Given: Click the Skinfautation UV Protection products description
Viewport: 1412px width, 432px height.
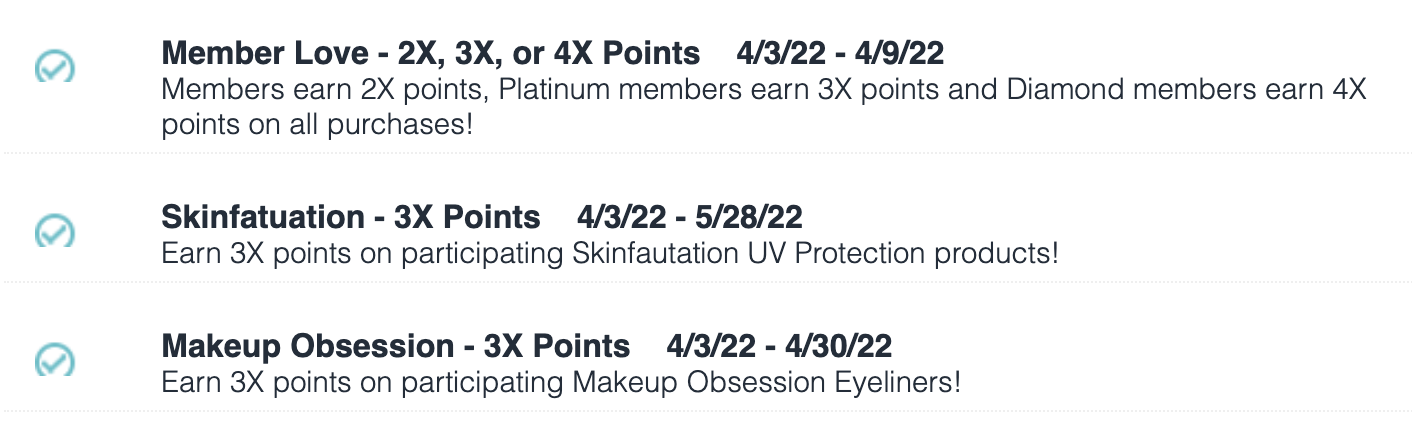Looking at the screenshot, I should (x=609, y=253).
